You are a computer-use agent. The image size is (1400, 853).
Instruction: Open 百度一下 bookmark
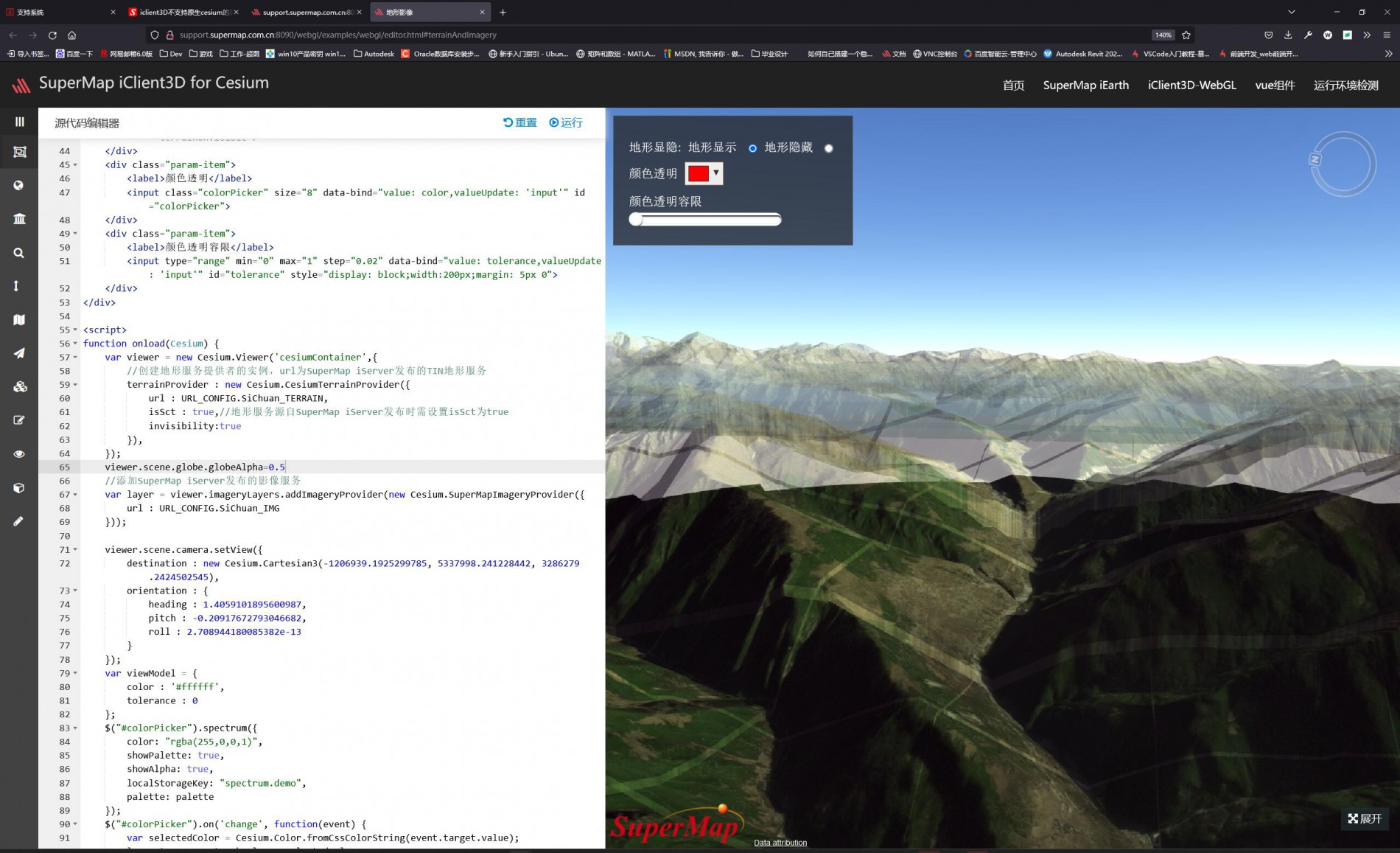74,54
